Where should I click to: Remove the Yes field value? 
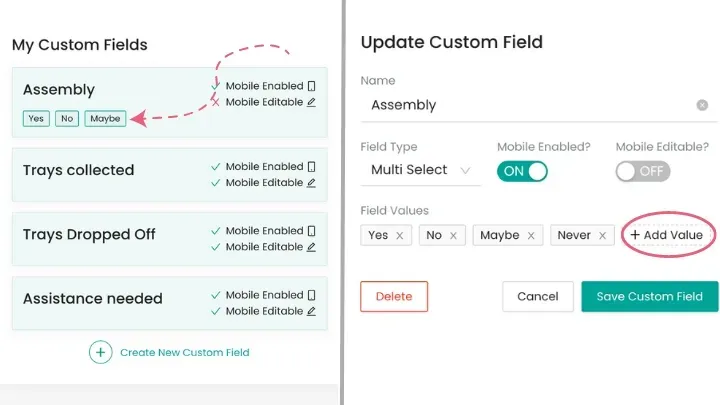click(x=400, y=236)
